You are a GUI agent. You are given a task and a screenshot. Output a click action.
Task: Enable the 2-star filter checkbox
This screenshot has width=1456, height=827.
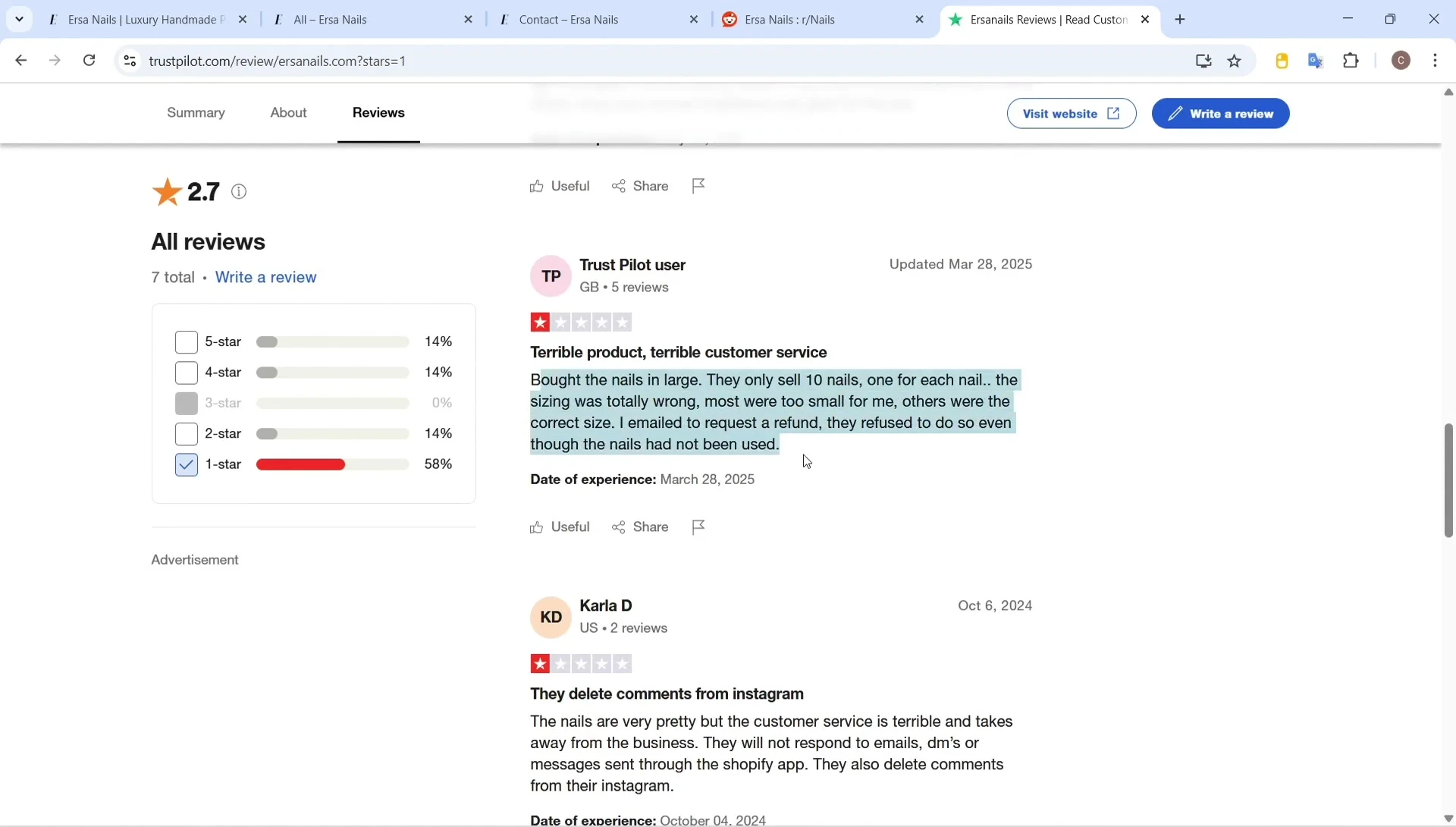tap(186, 434)
